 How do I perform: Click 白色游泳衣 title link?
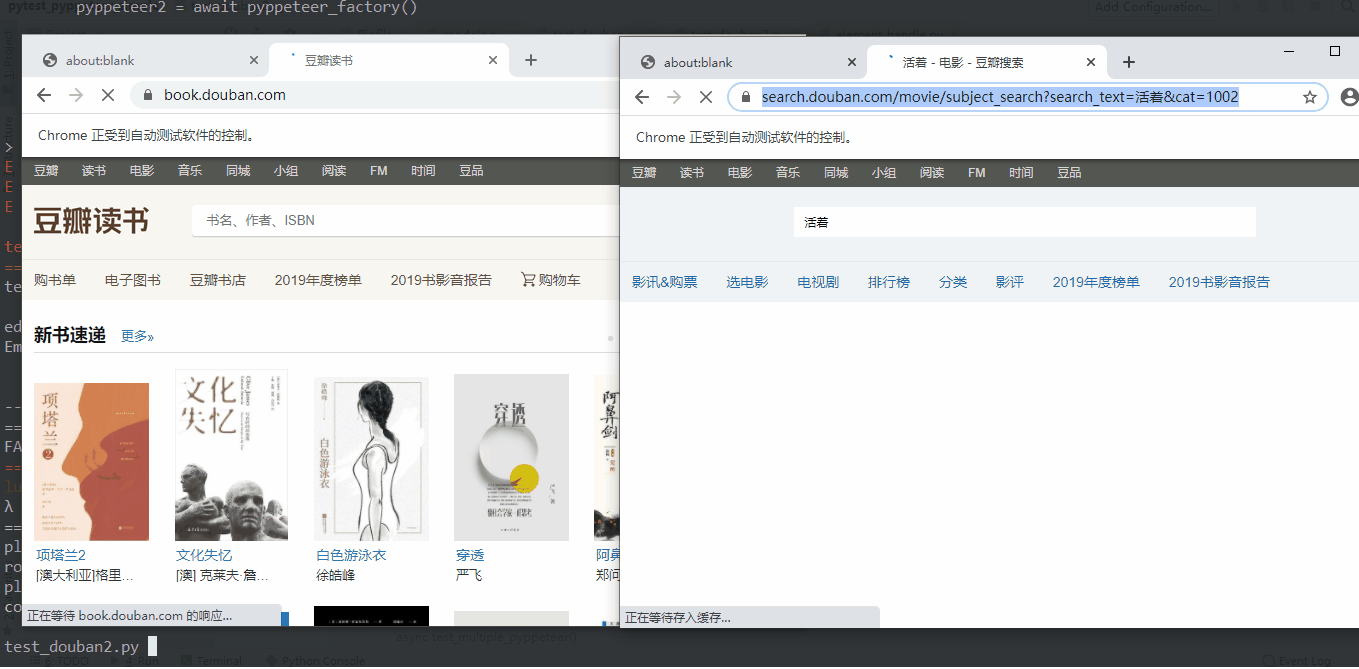[x=351, y=555]
